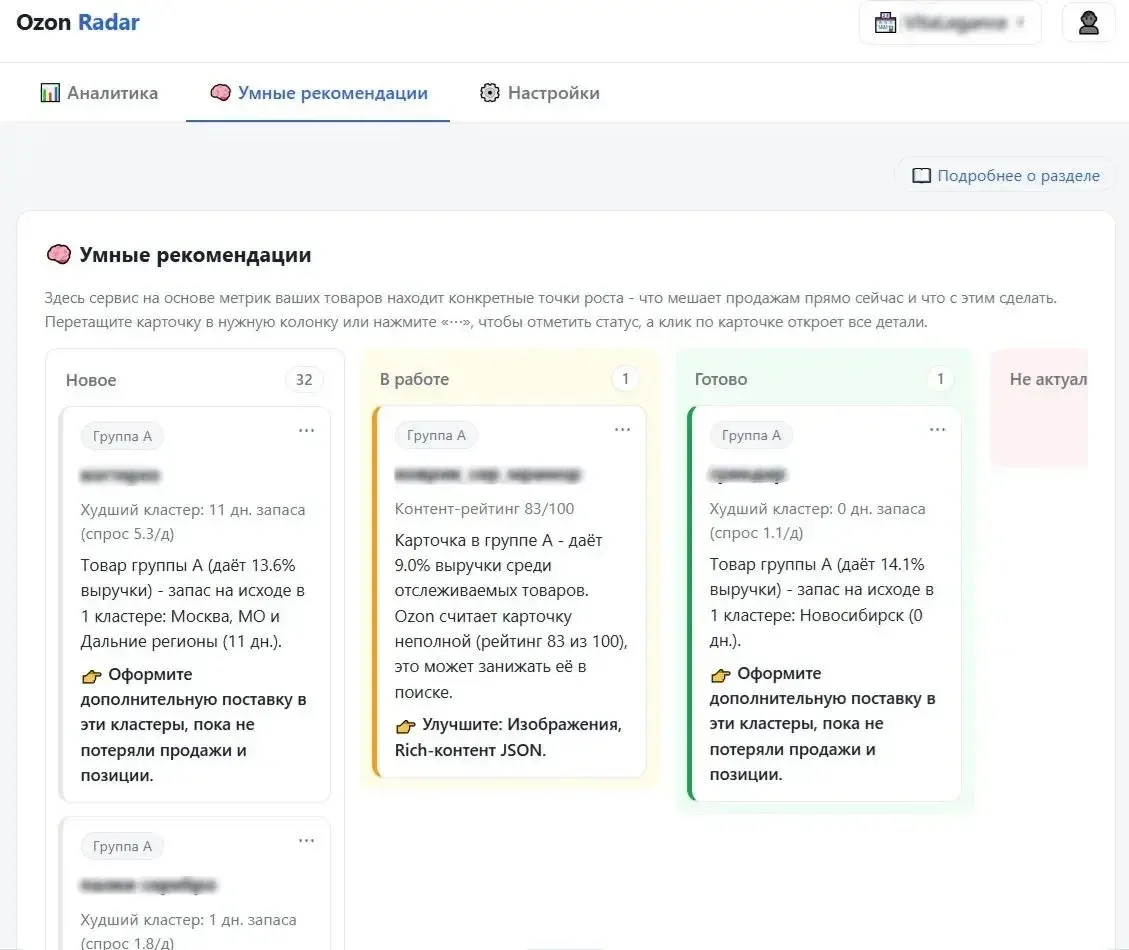Click the bar chart icon next to Аналитика
1129x950 pixels.
[50, 93]
